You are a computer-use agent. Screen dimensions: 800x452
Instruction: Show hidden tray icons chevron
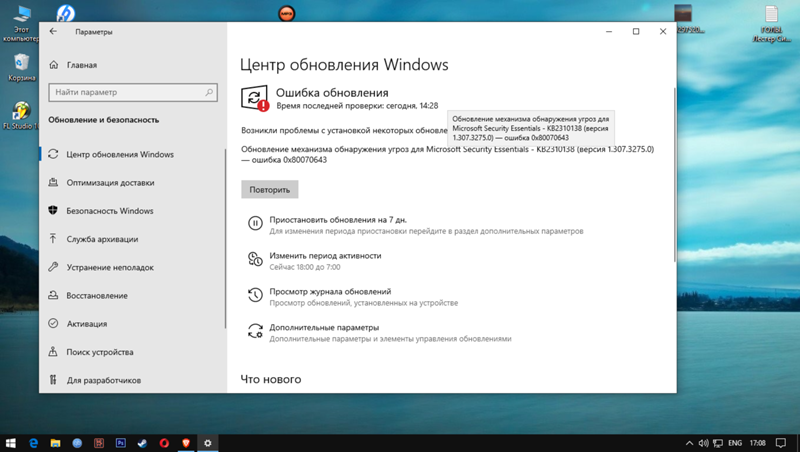click(x=689, y=443)
